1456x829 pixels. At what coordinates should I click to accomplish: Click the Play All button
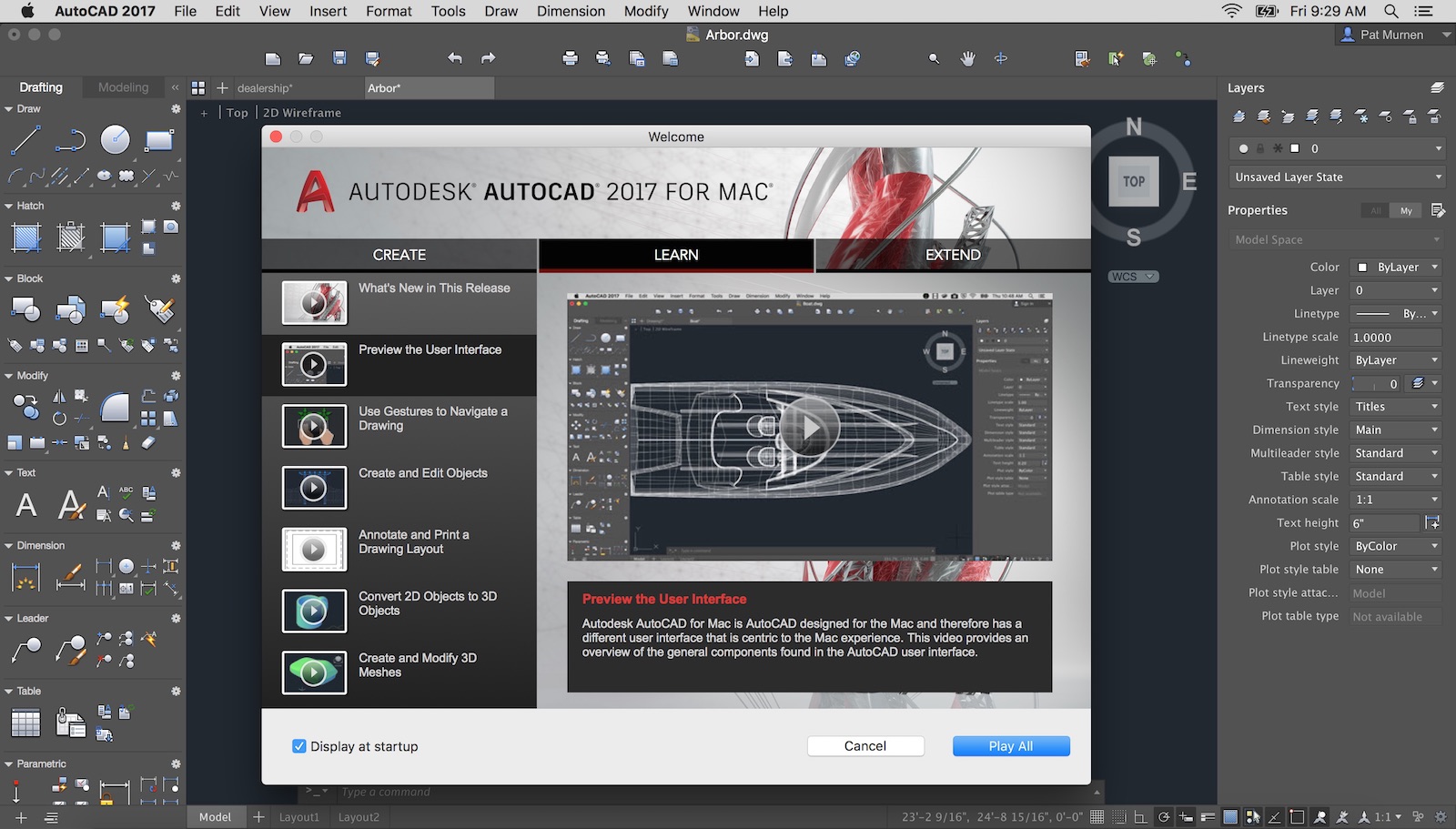(1011, 746)
